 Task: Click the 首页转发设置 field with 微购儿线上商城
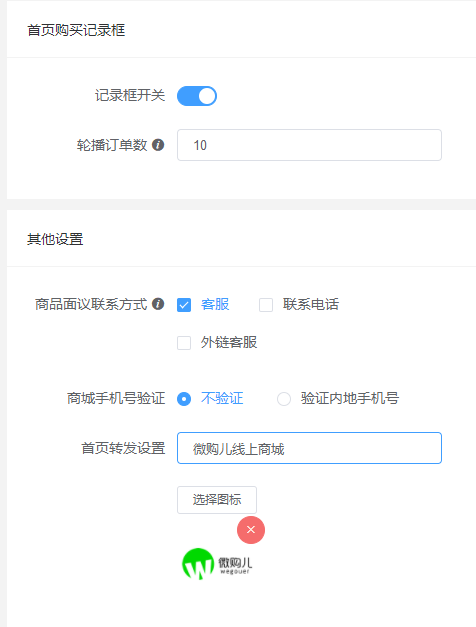[309, 448]
